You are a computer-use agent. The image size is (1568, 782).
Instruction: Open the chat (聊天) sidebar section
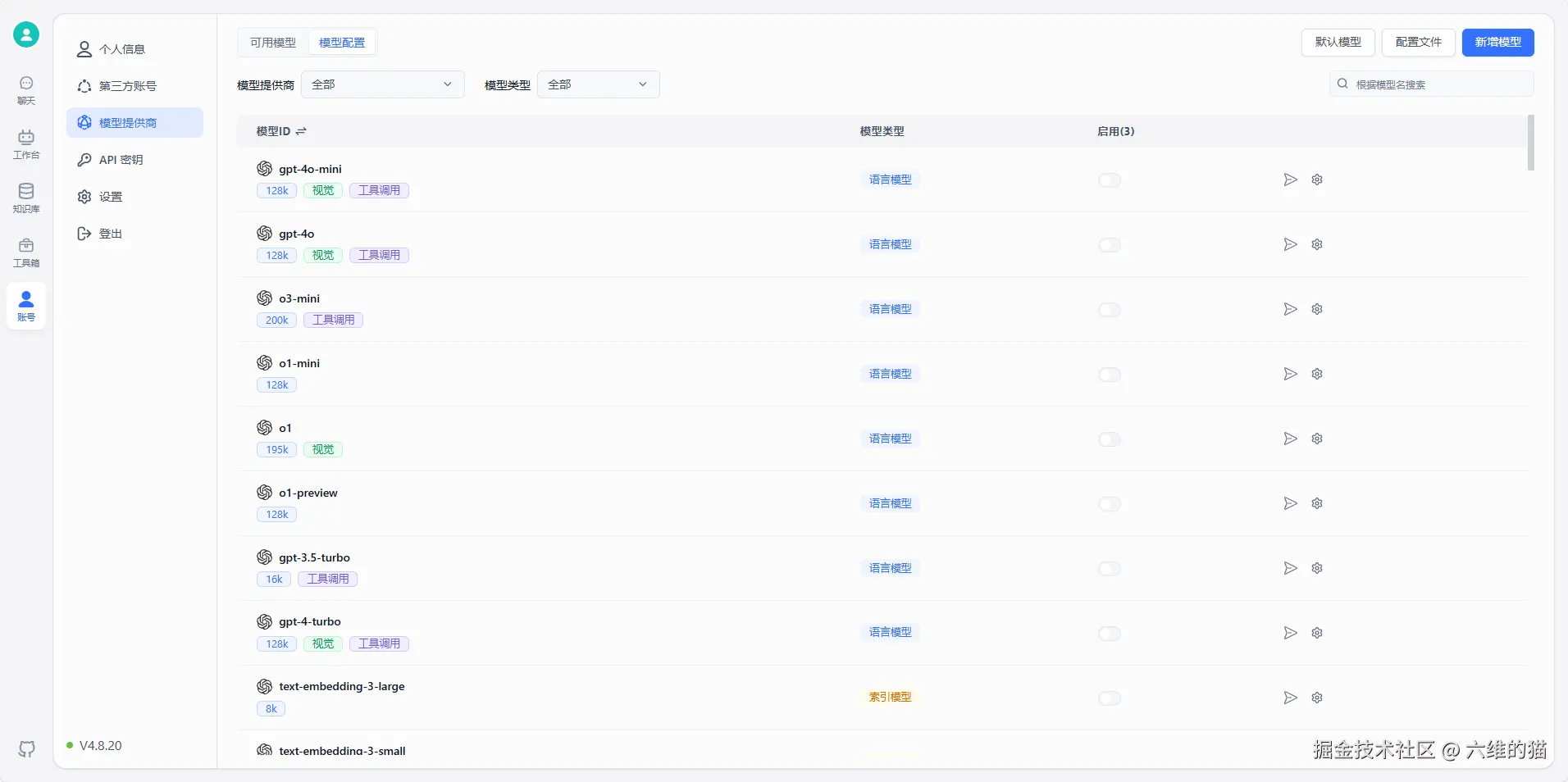(26, 90)
